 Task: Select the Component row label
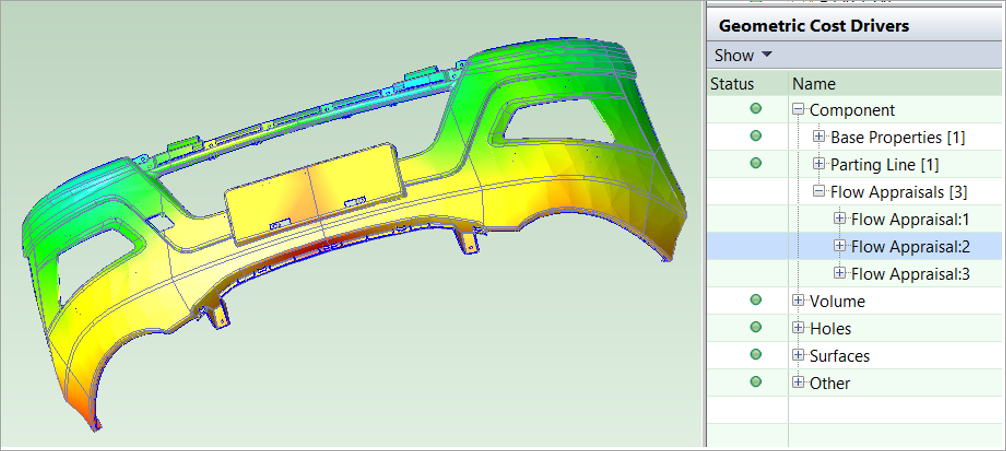pyautogui.click(x=852, y=110)
